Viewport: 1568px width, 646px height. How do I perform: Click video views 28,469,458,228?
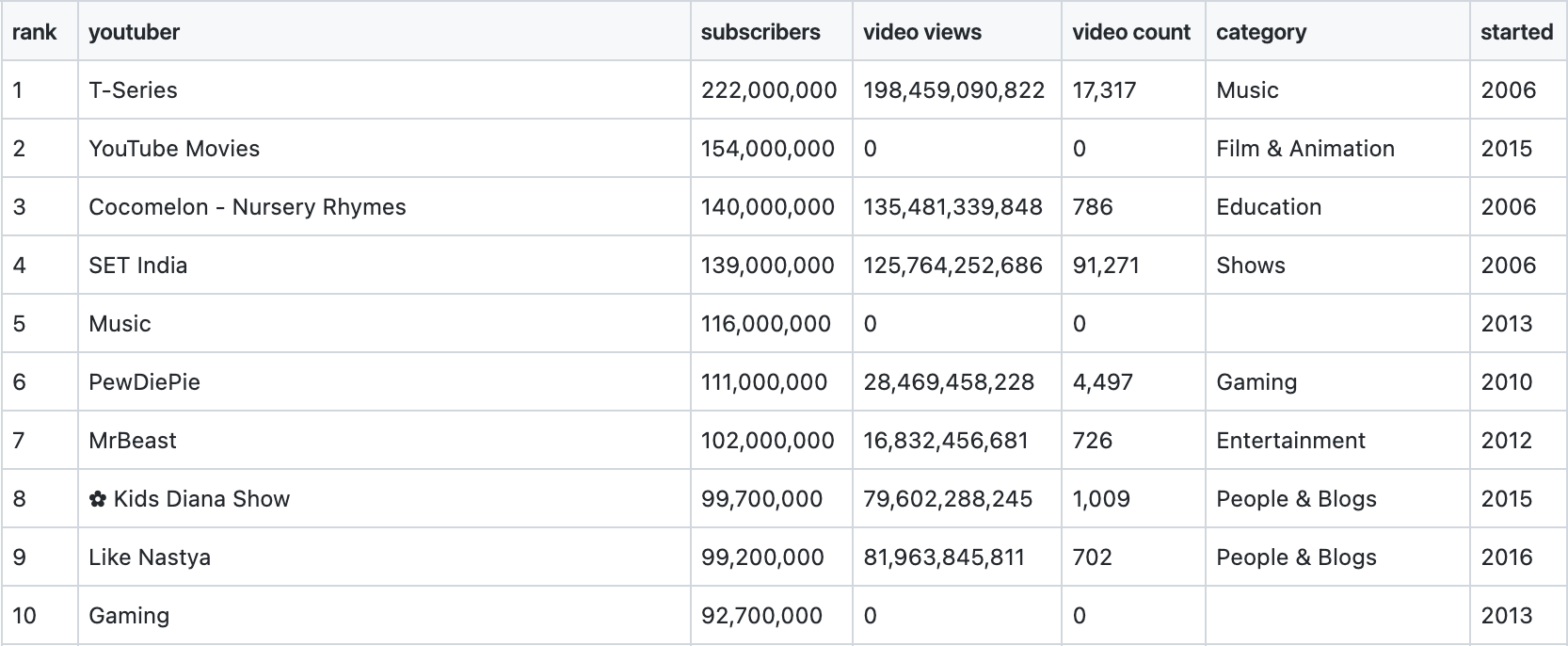click(949, 382)
